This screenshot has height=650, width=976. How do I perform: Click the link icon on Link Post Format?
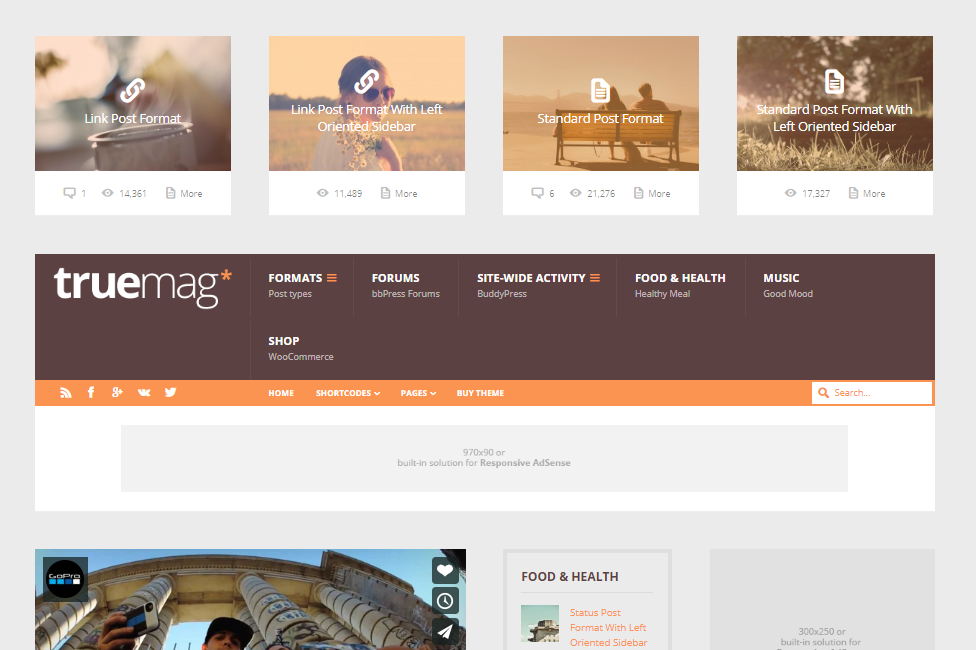(133, 90)
